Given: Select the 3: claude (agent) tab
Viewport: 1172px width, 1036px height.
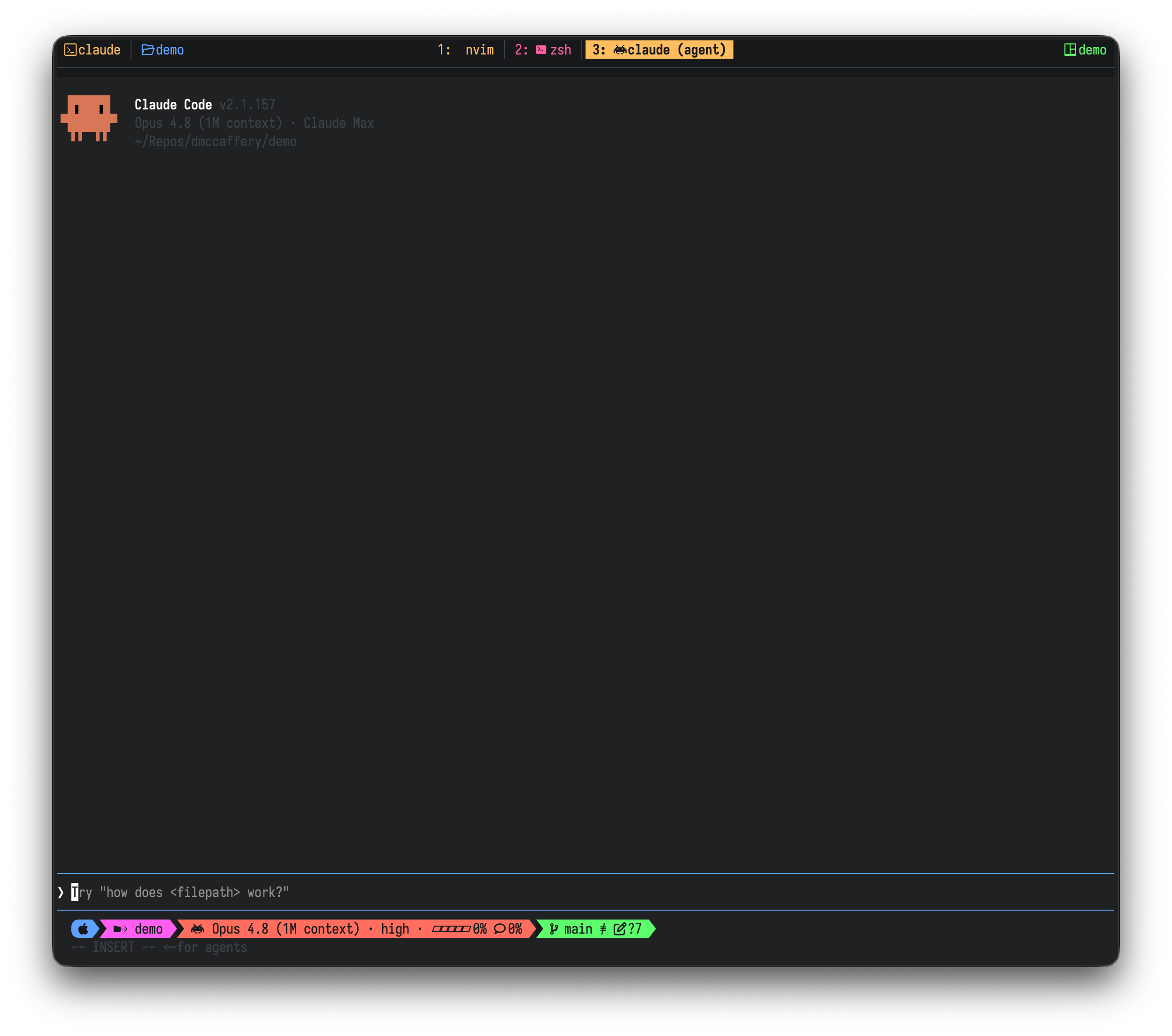Looking at the screenshot, I should pos(659,50).
